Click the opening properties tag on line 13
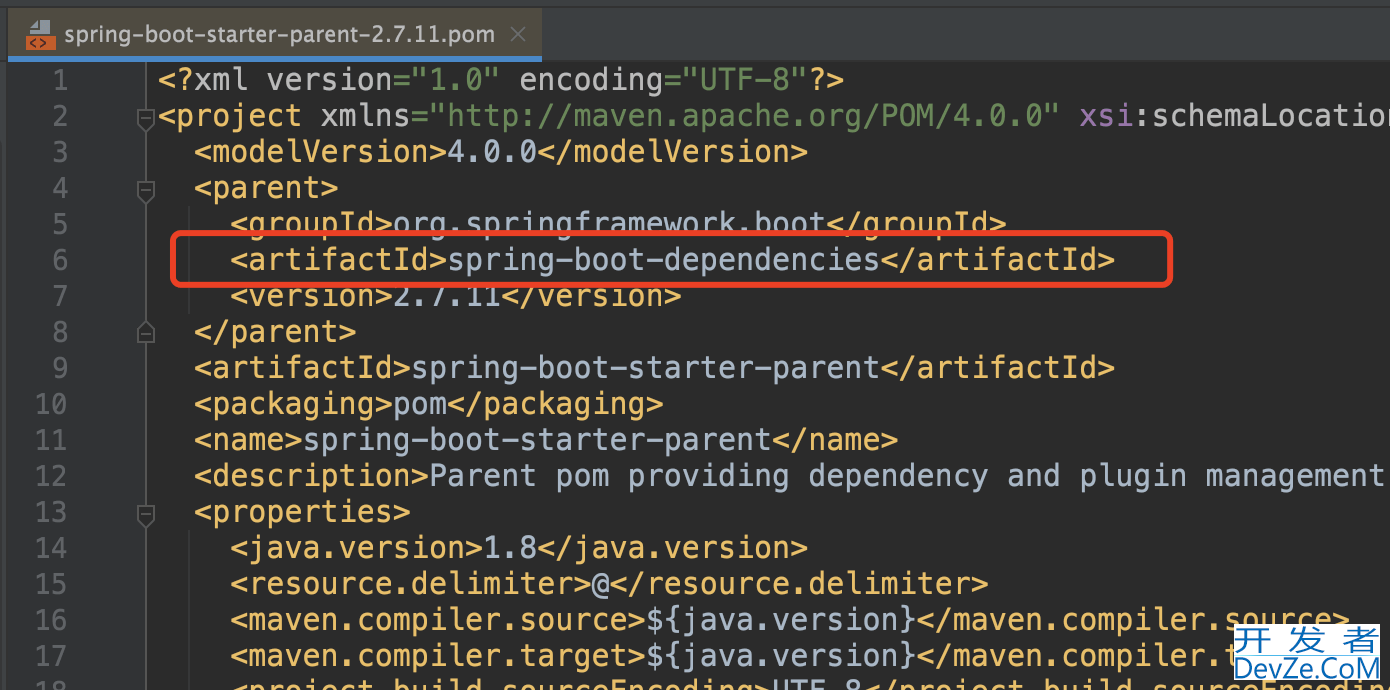The width and height of the screenshot is (1390, 690). (x=303, y=512)
